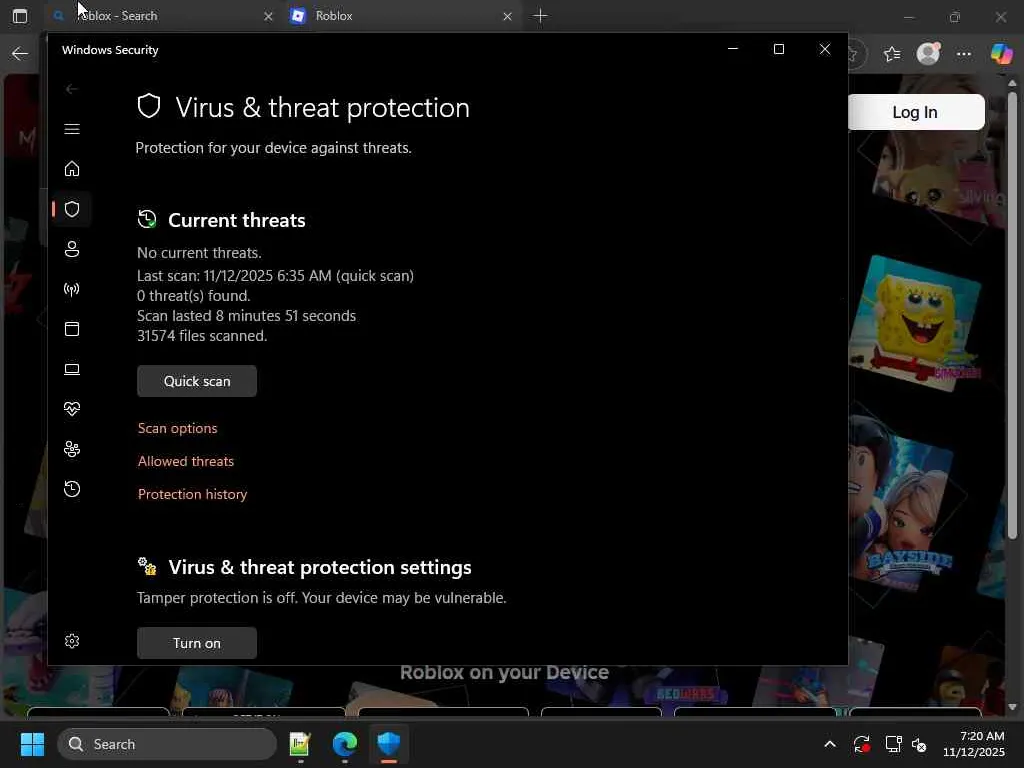This screenshot has height=768, width=1024.
Task: Open Device security laptop icon
Action: point(72,369)
